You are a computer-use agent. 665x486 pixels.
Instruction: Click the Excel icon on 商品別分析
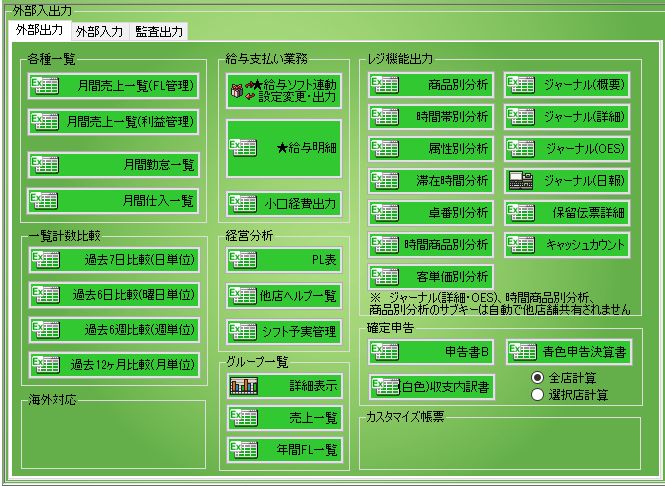(x=385, y=85)
